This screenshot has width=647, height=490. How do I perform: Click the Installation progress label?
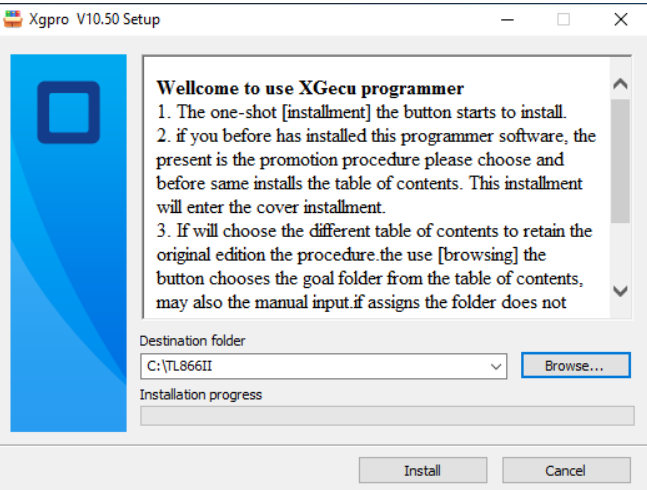[201, 395]
